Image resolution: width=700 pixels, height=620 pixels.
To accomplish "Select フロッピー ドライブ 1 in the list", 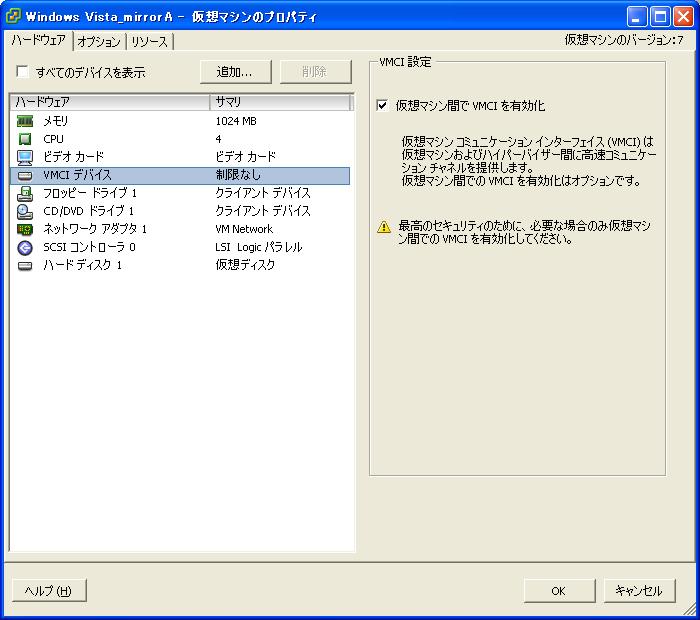I will [x=180, y=193].
